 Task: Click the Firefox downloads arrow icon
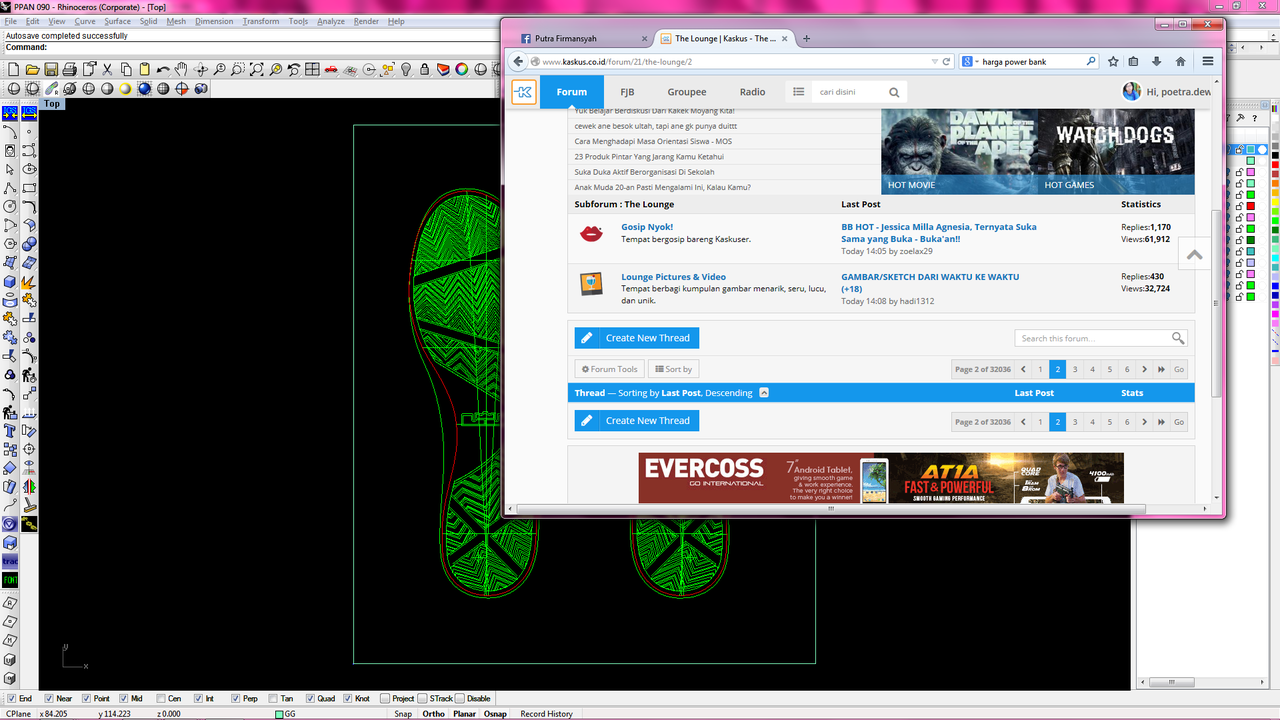[x=1157, y=61]
